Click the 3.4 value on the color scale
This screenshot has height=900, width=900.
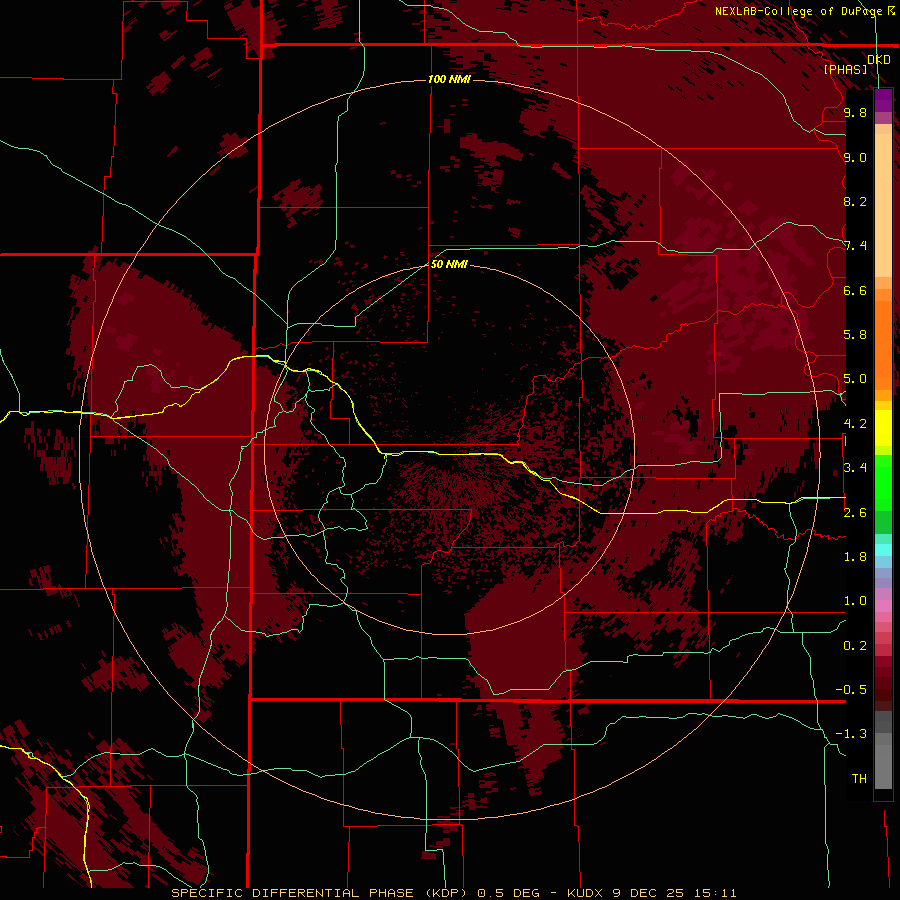point(855,468)
